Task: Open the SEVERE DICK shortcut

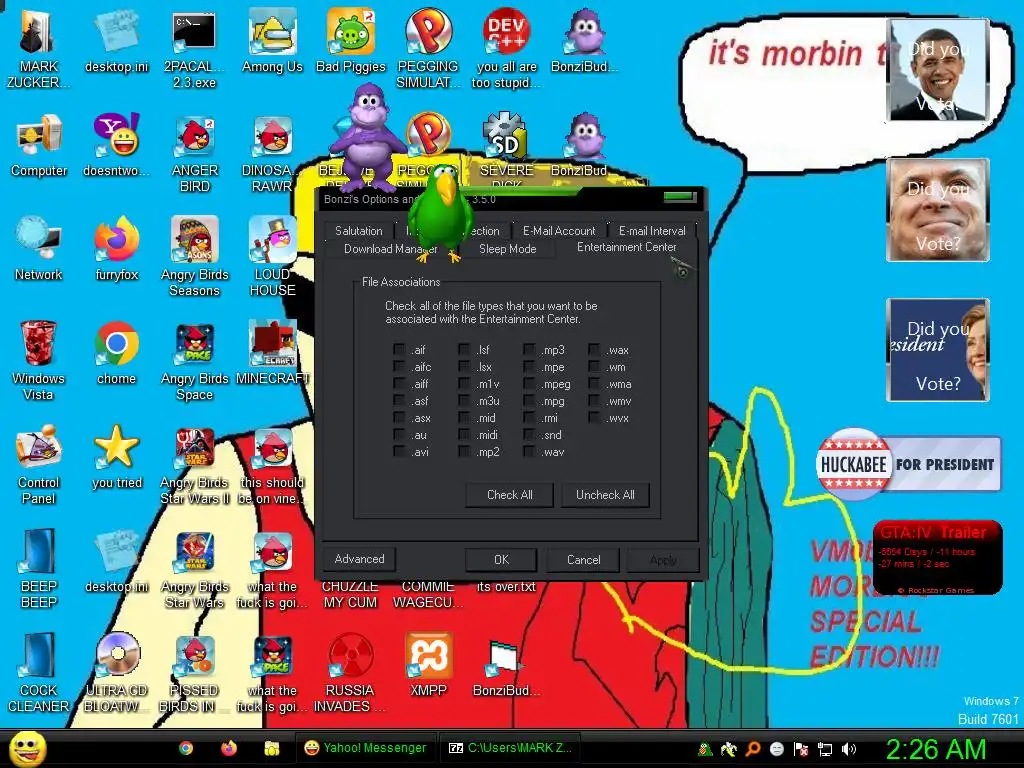Action: pyautogui.click(x=506, y=149)
